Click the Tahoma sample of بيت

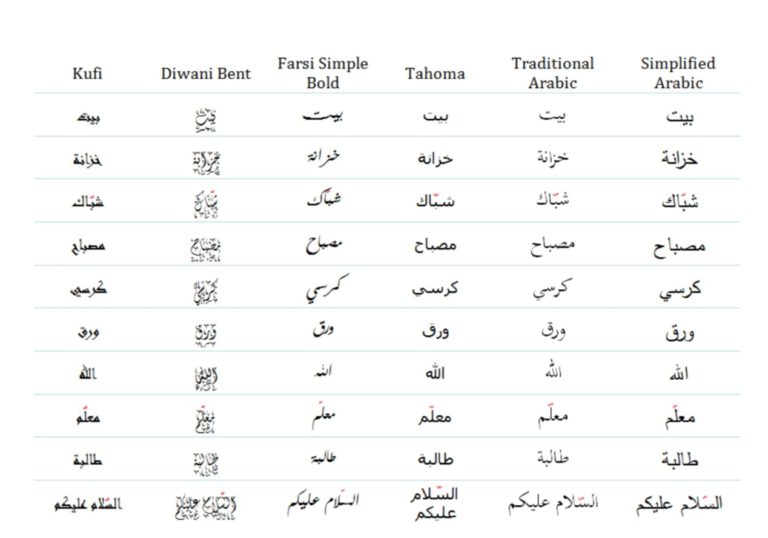(x=434, y=117)
